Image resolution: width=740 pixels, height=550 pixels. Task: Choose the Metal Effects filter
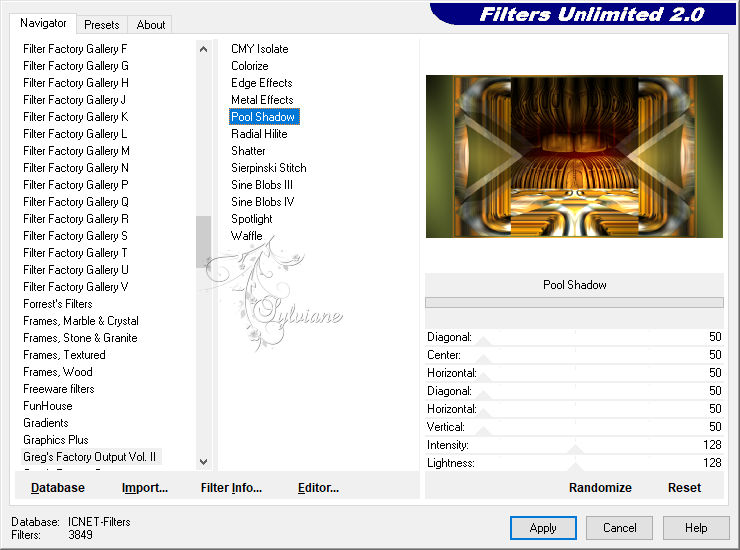pyautogui.click(x=262, y=100)
